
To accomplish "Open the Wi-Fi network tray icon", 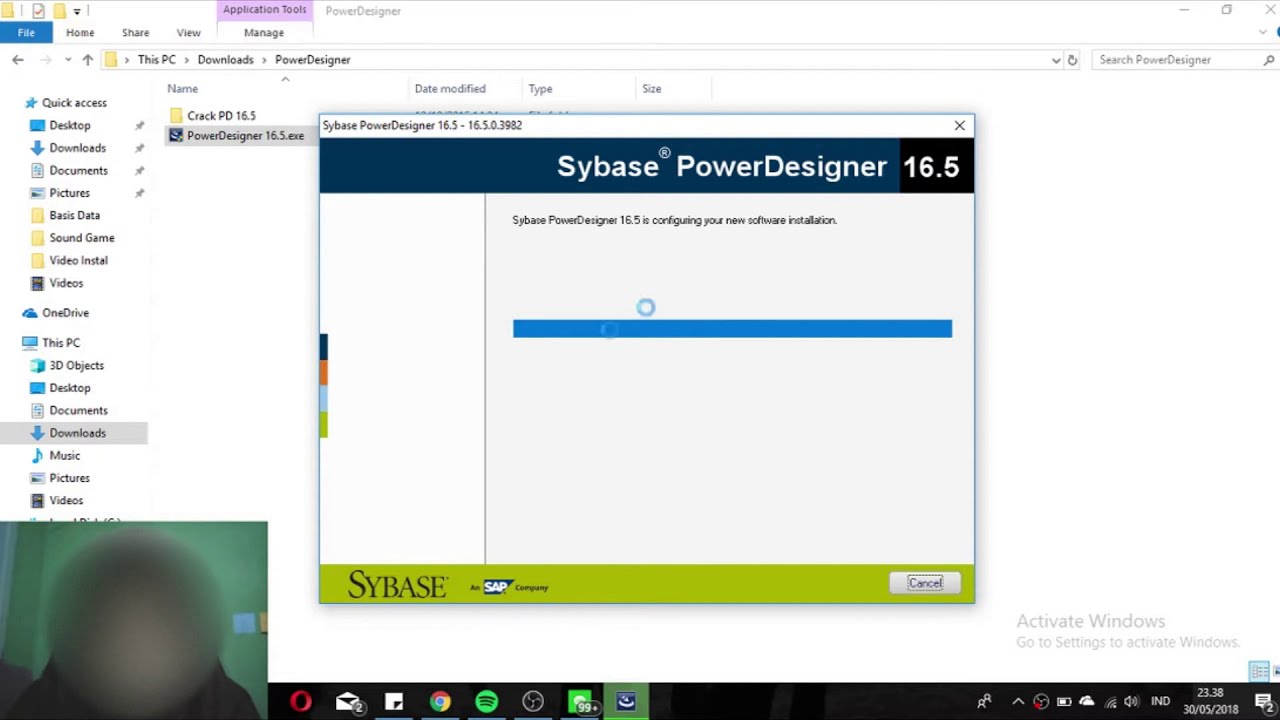I will tap(1110, 702).
